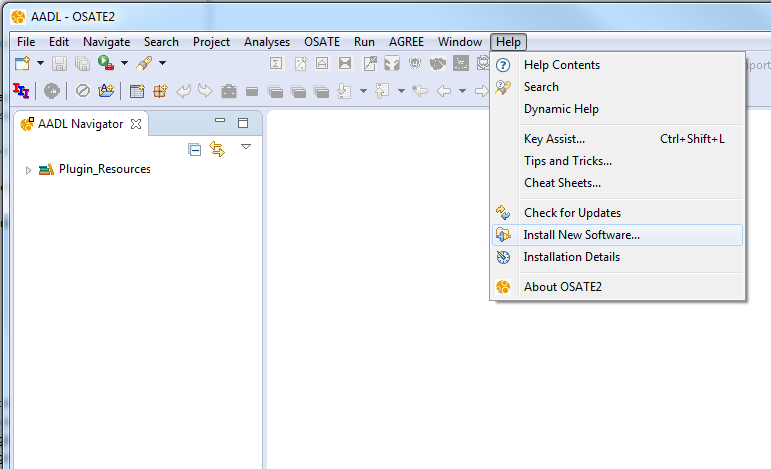This screenshot has width=771, height=469.
Task: Open the External Tools dropdown arrow
Action: 124,63
